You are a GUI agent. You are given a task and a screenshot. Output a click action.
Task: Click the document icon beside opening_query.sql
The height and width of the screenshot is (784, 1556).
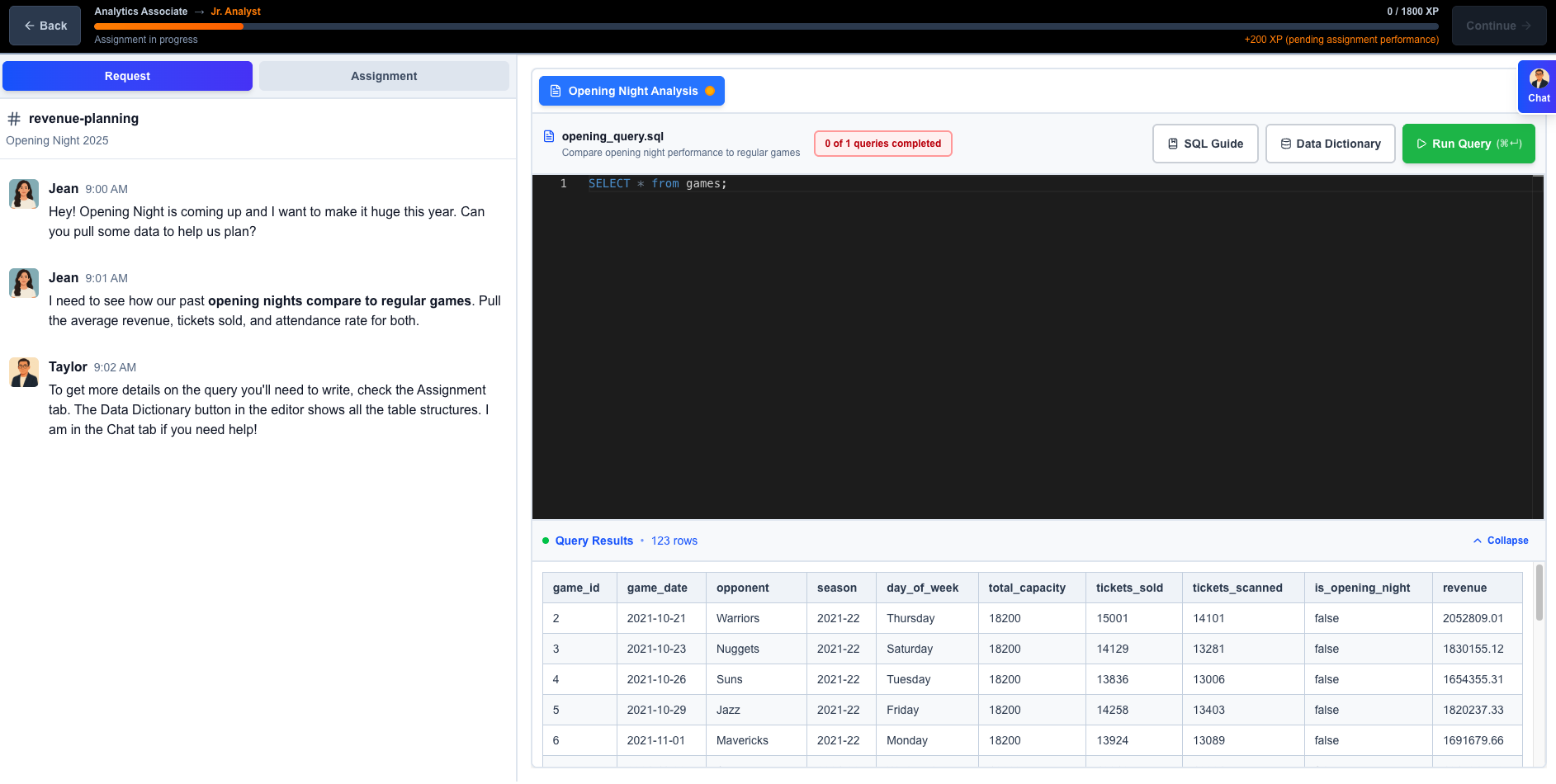[x=548, y=136]
